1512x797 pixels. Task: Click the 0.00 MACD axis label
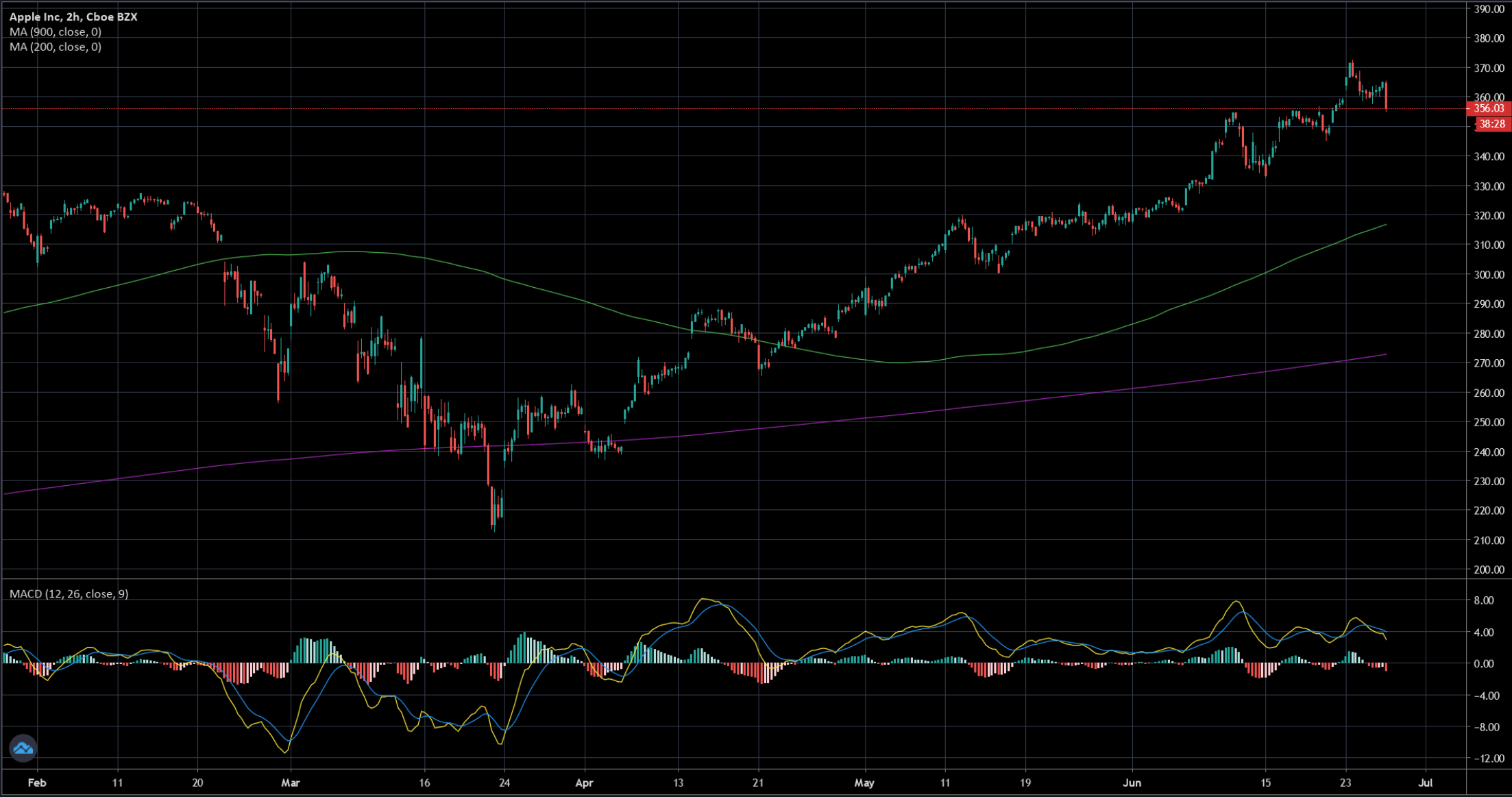pos(1483,663)
